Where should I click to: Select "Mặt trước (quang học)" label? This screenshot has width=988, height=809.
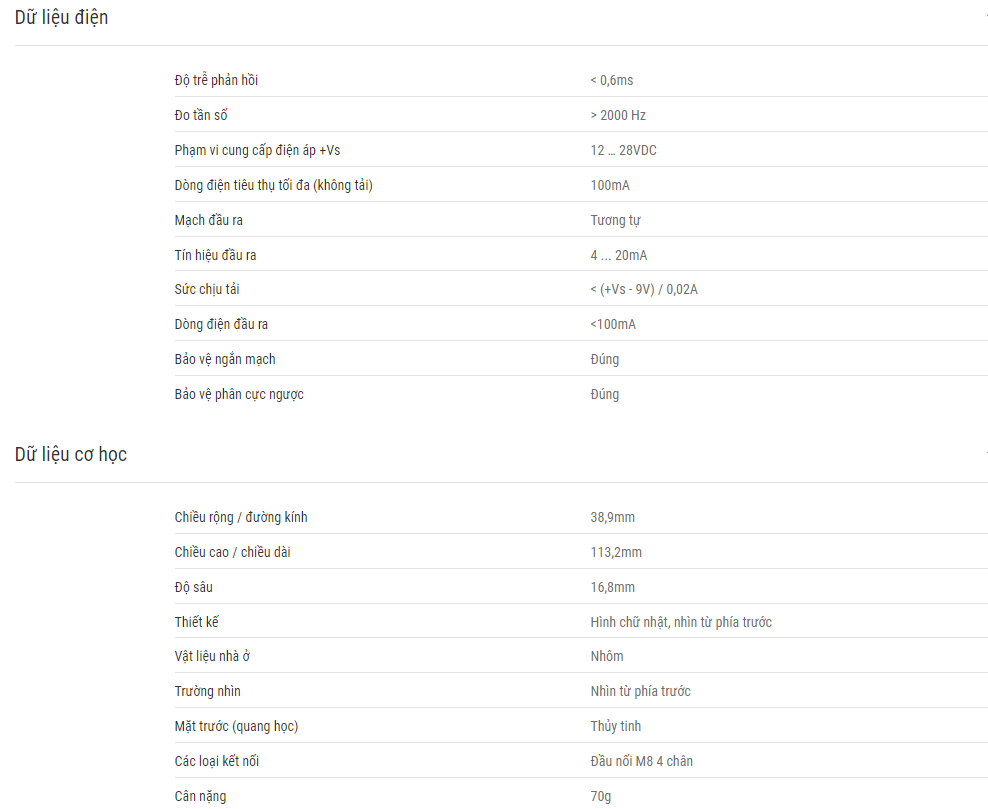236,726
